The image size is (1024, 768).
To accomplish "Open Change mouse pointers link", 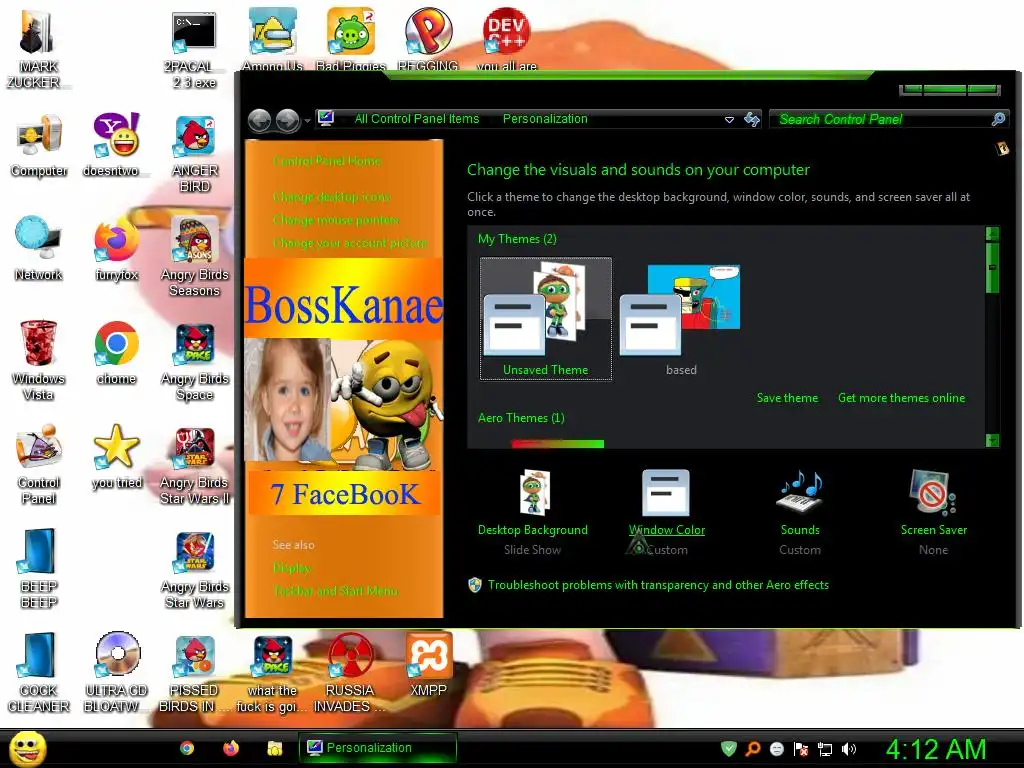I will point(336,219).
